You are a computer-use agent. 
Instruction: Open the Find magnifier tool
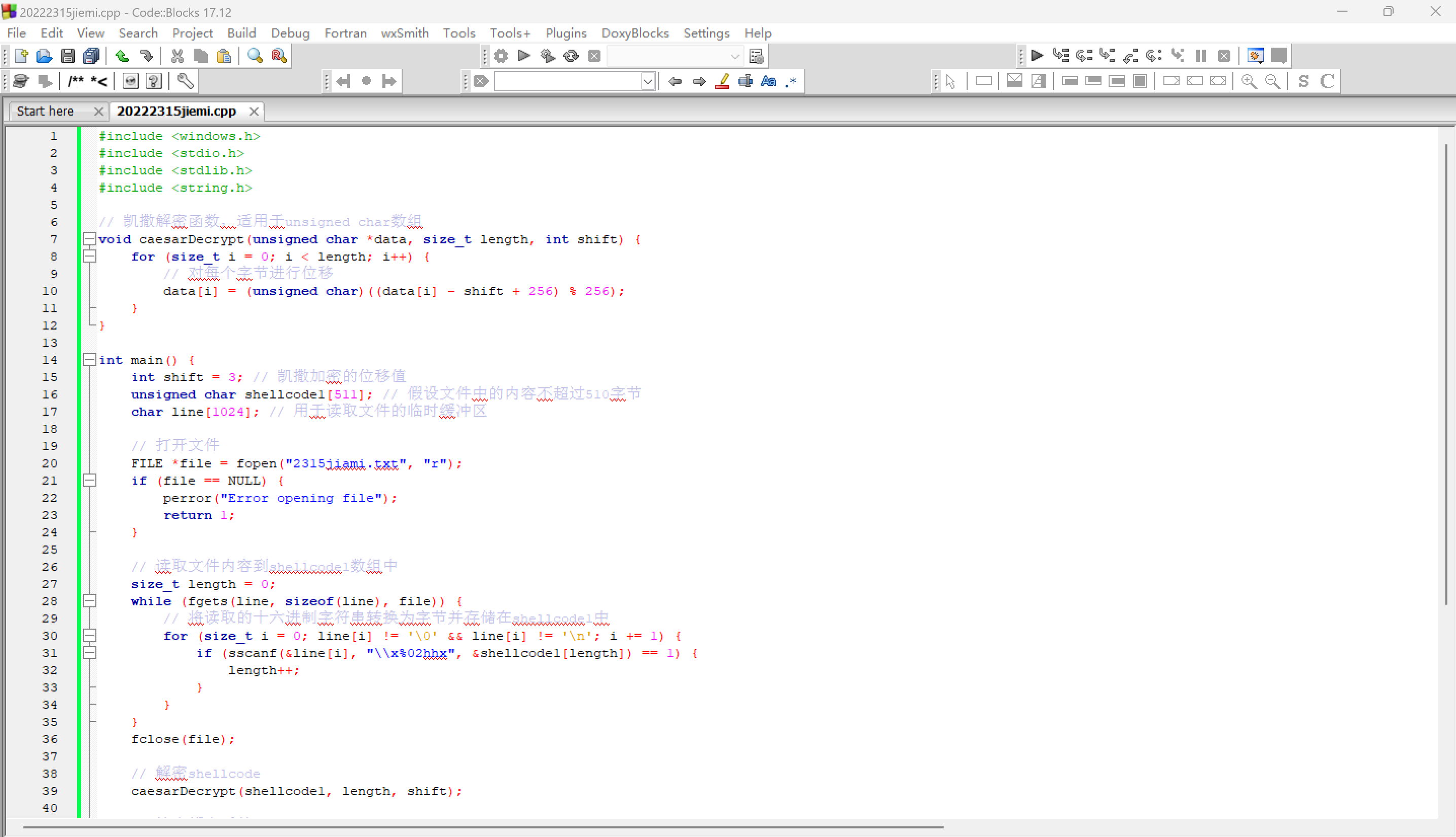coord(255,56)
